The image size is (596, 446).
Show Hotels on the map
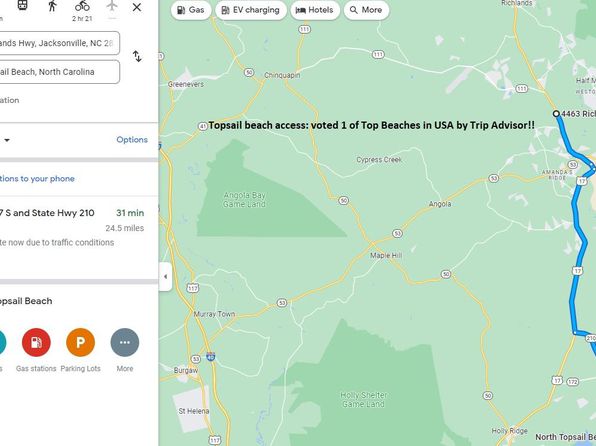[315, 10]
